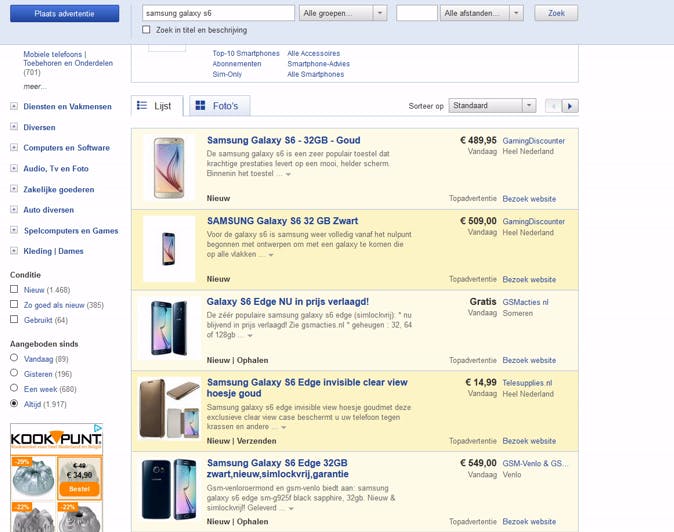This screenshot has height=532, width=674.
Task: Switch to the Foto's tab
Action: (x=219, y=106)
